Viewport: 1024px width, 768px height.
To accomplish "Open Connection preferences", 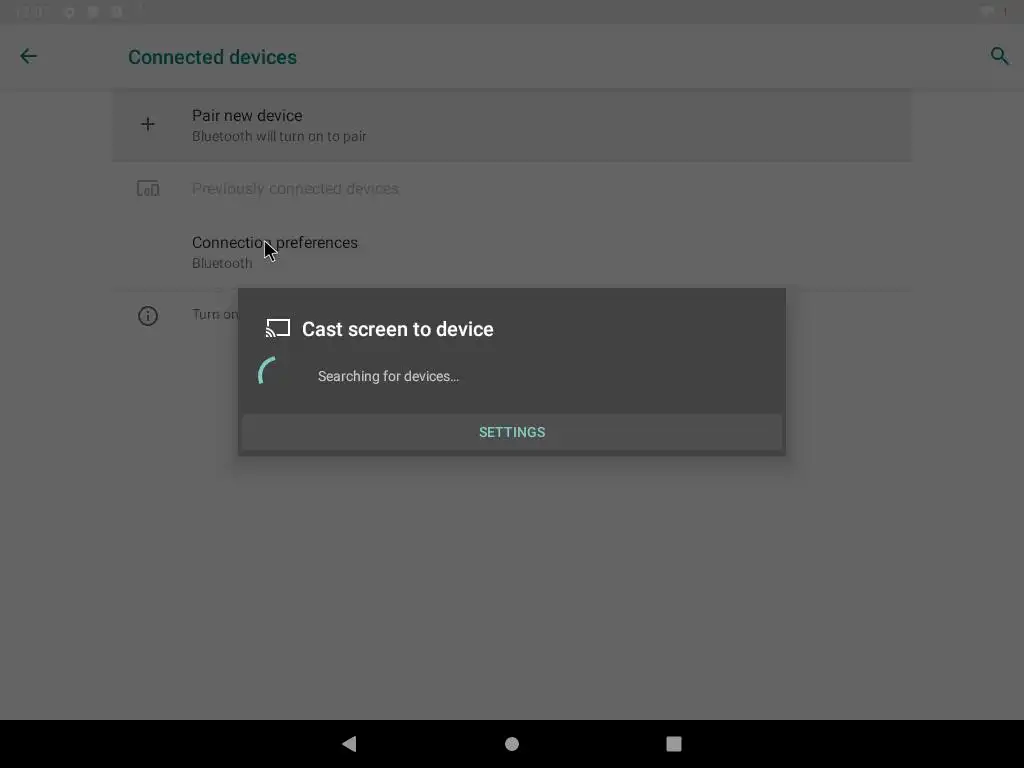I will [x=512, y=252].
